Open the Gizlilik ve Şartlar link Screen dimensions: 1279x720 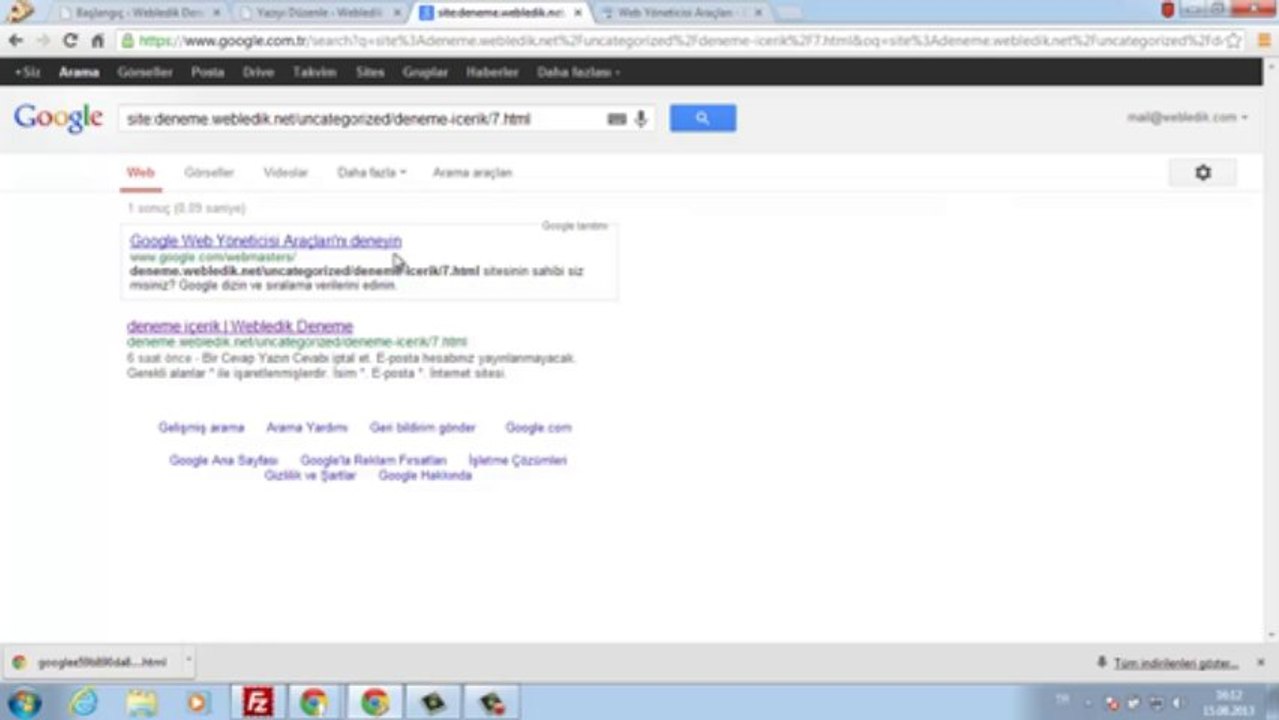(310, 476)
